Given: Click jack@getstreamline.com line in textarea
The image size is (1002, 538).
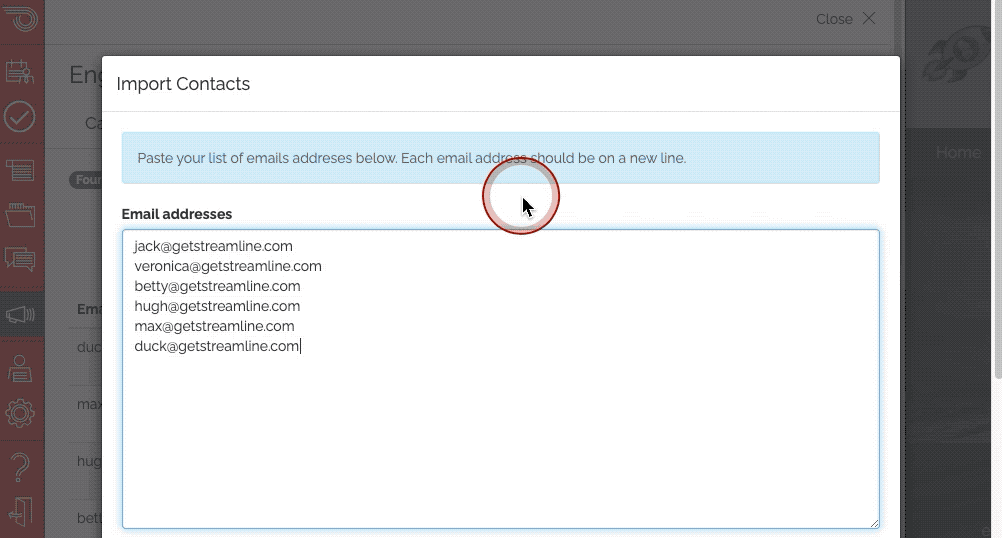Looking at the screenshot, I should tap(213, 246).
